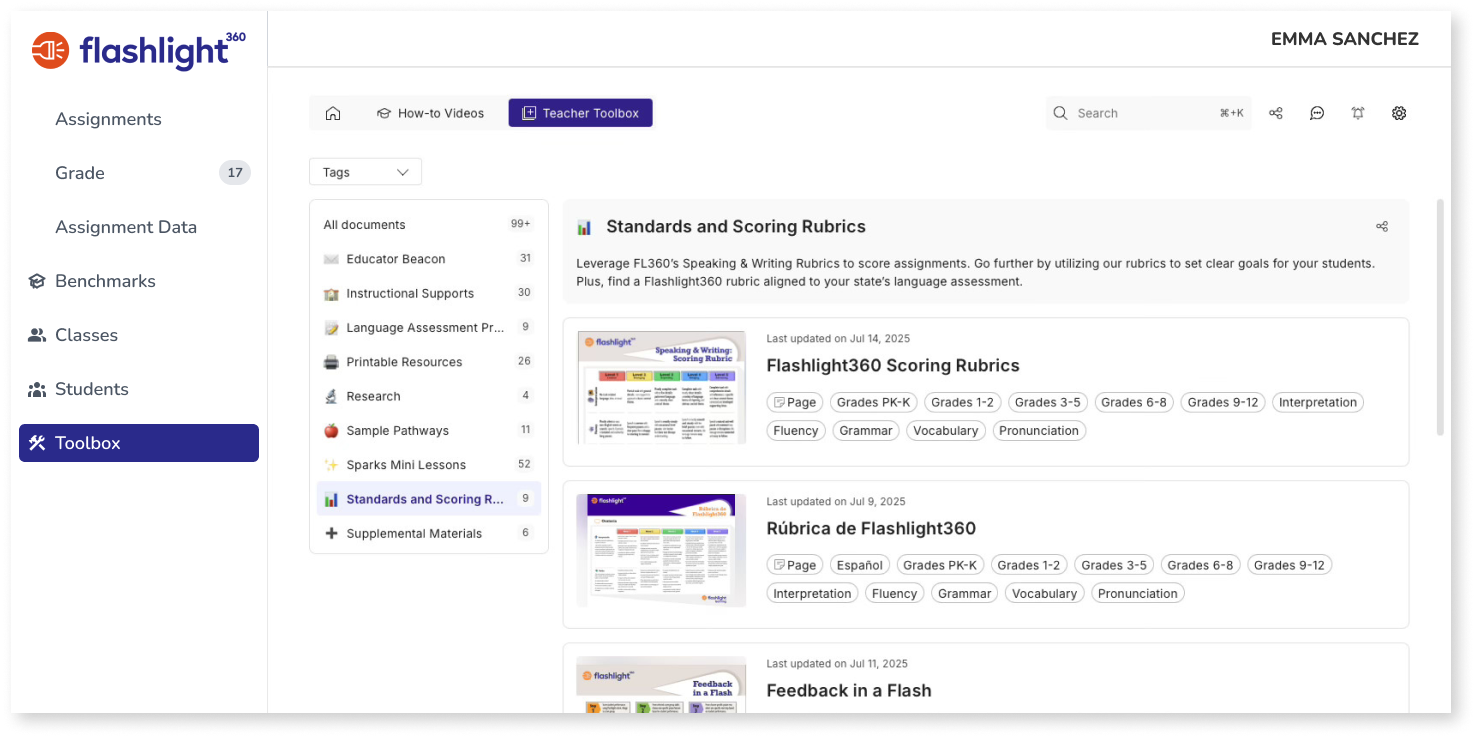Open notifications bell icon
Viewport: 1476px width, 738px height.
(1358, 113)
